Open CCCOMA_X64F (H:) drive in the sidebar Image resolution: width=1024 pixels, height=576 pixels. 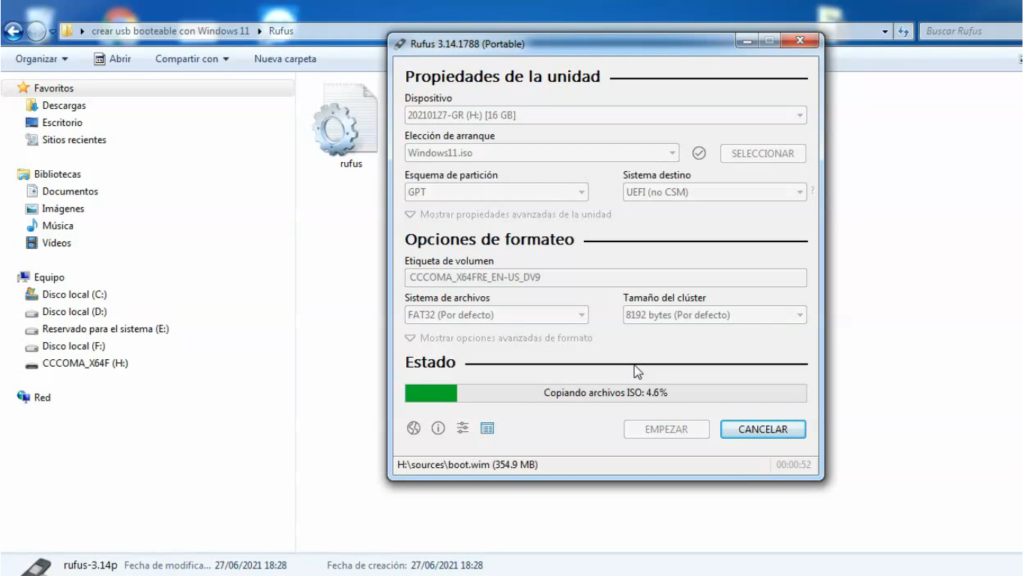coord(88,363)
